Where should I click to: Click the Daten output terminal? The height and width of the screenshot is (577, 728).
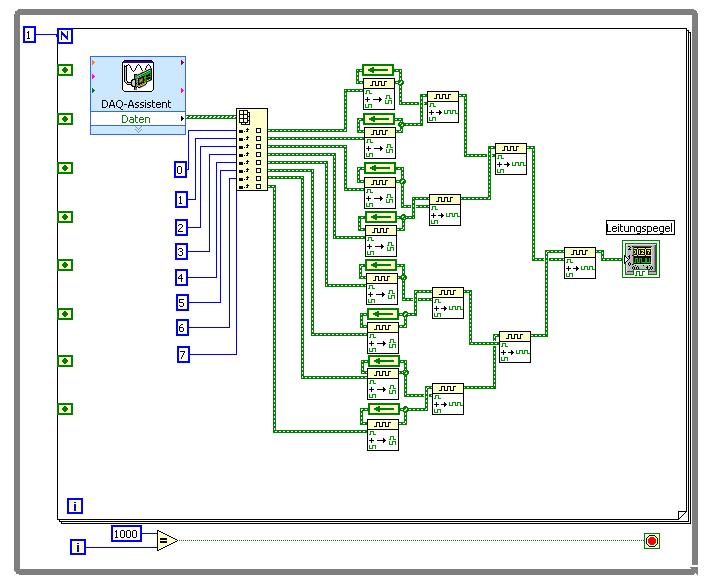[x=137, y=119]
